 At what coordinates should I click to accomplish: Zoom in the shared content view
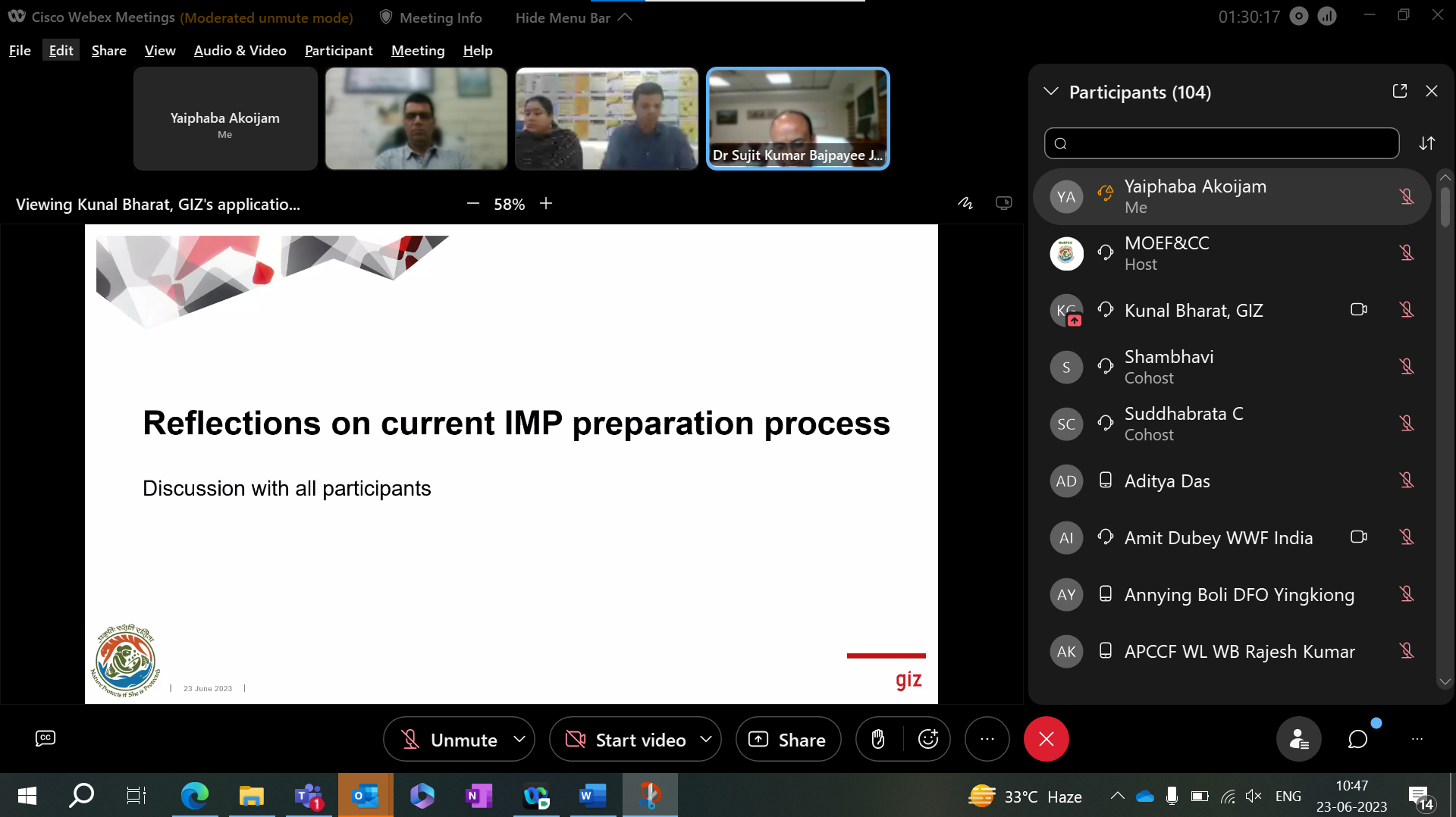pyautogui.click(x=546, y=203)
